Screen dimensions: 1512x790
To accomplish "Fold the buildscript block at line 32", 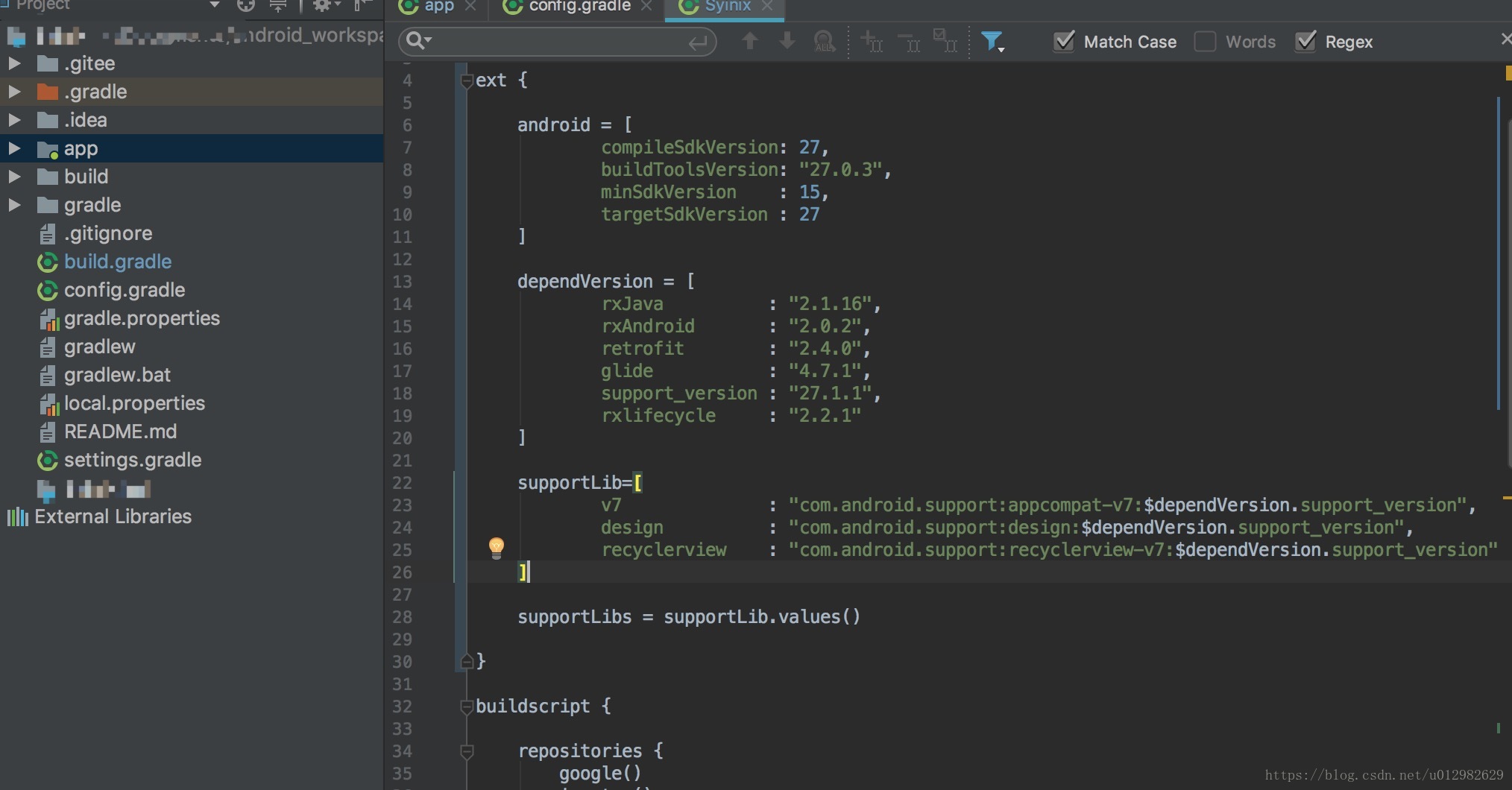I will pos(467,707).
